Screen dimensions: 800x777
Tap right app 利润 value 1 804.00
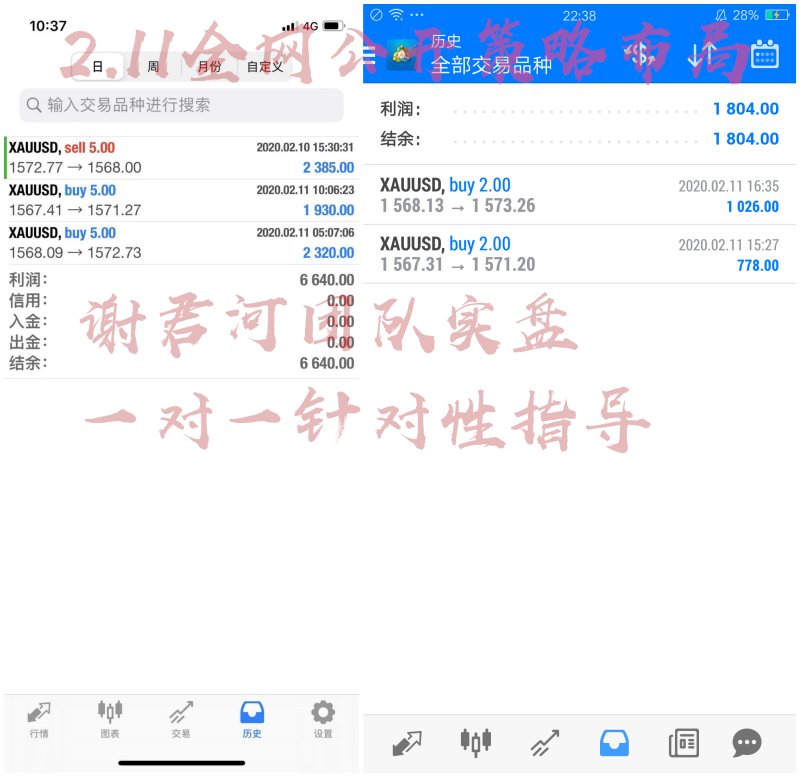pyautogui.click(x=745, y=109)
